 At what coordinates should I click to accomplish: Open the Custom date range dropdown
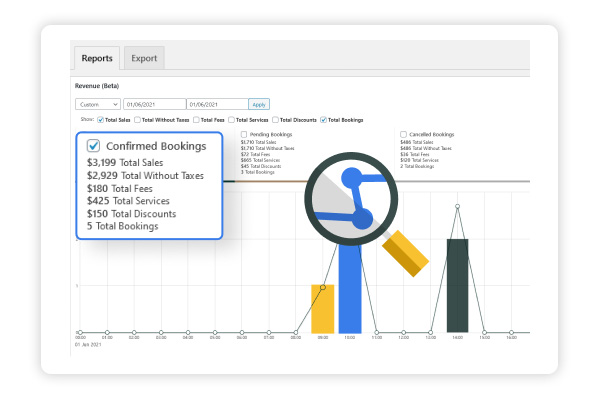[99, 104]
